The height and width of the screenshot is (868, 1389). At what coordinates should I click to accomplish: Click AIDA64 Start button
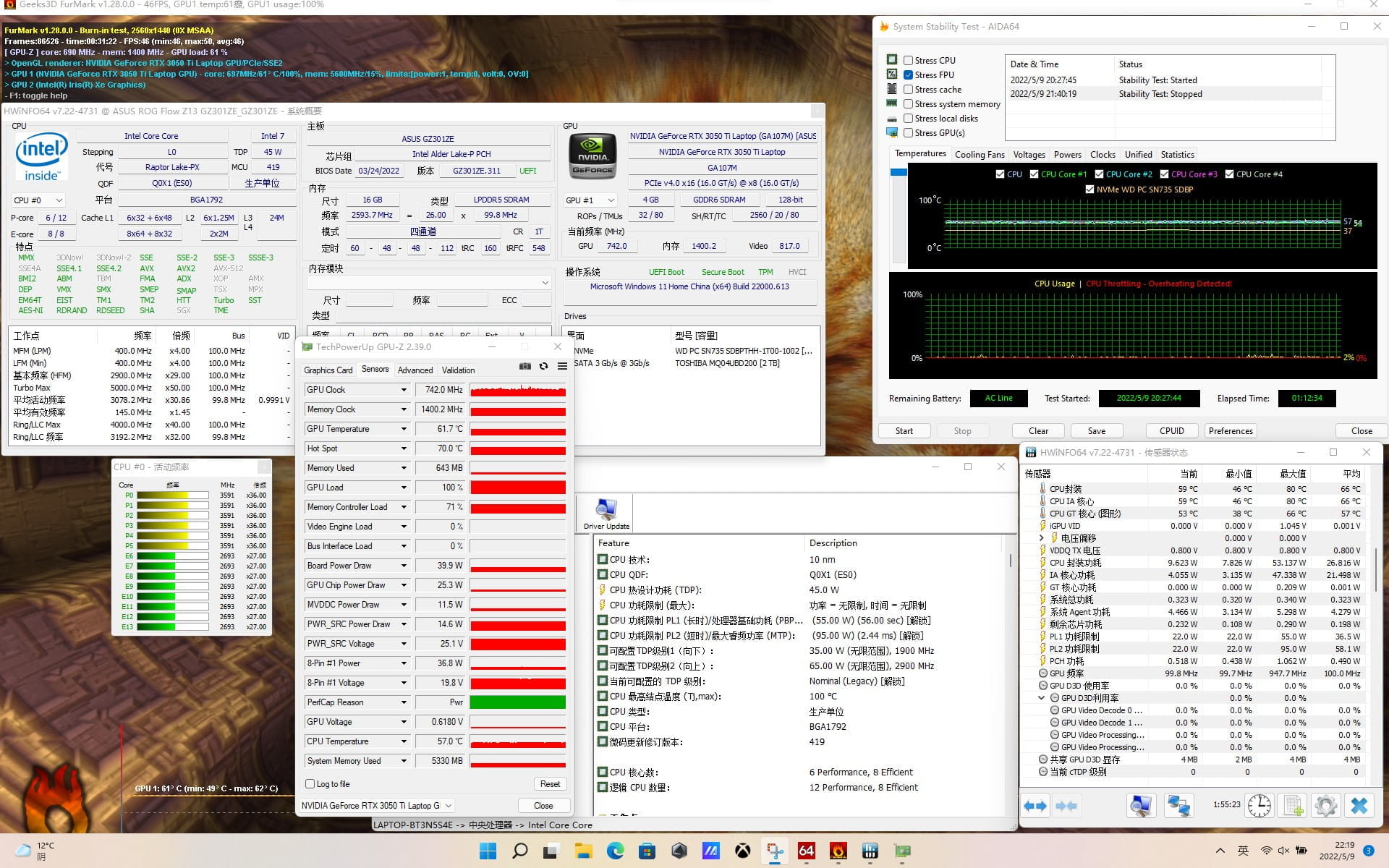coord(904,431)
